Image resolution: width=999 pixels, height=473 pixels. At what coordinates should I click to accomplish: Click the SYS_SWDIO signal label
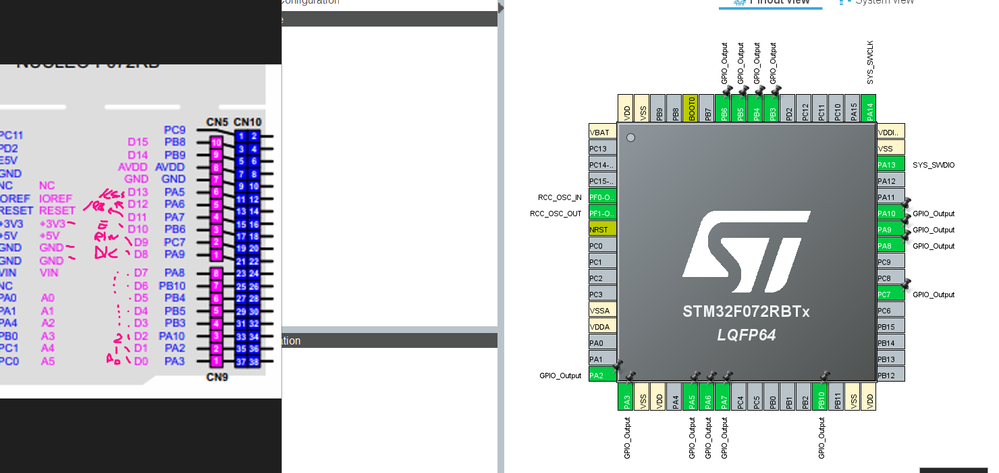pyautogui.click(x=934, y=165)
